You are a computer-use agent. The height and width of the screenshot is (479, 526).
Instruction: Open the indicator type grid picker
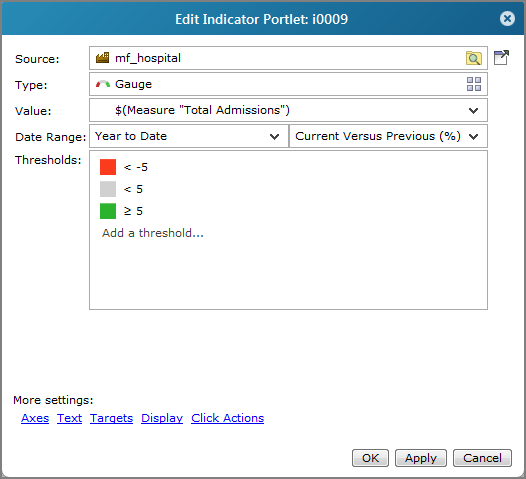click(x=474, y=84)
